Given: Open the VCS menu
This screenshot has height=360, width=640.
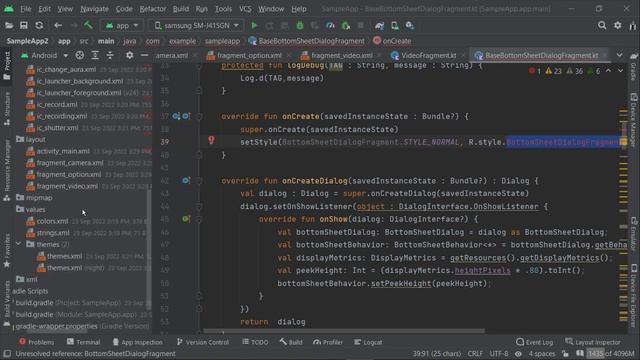Looking at the screenshot, I should (245, 9).
